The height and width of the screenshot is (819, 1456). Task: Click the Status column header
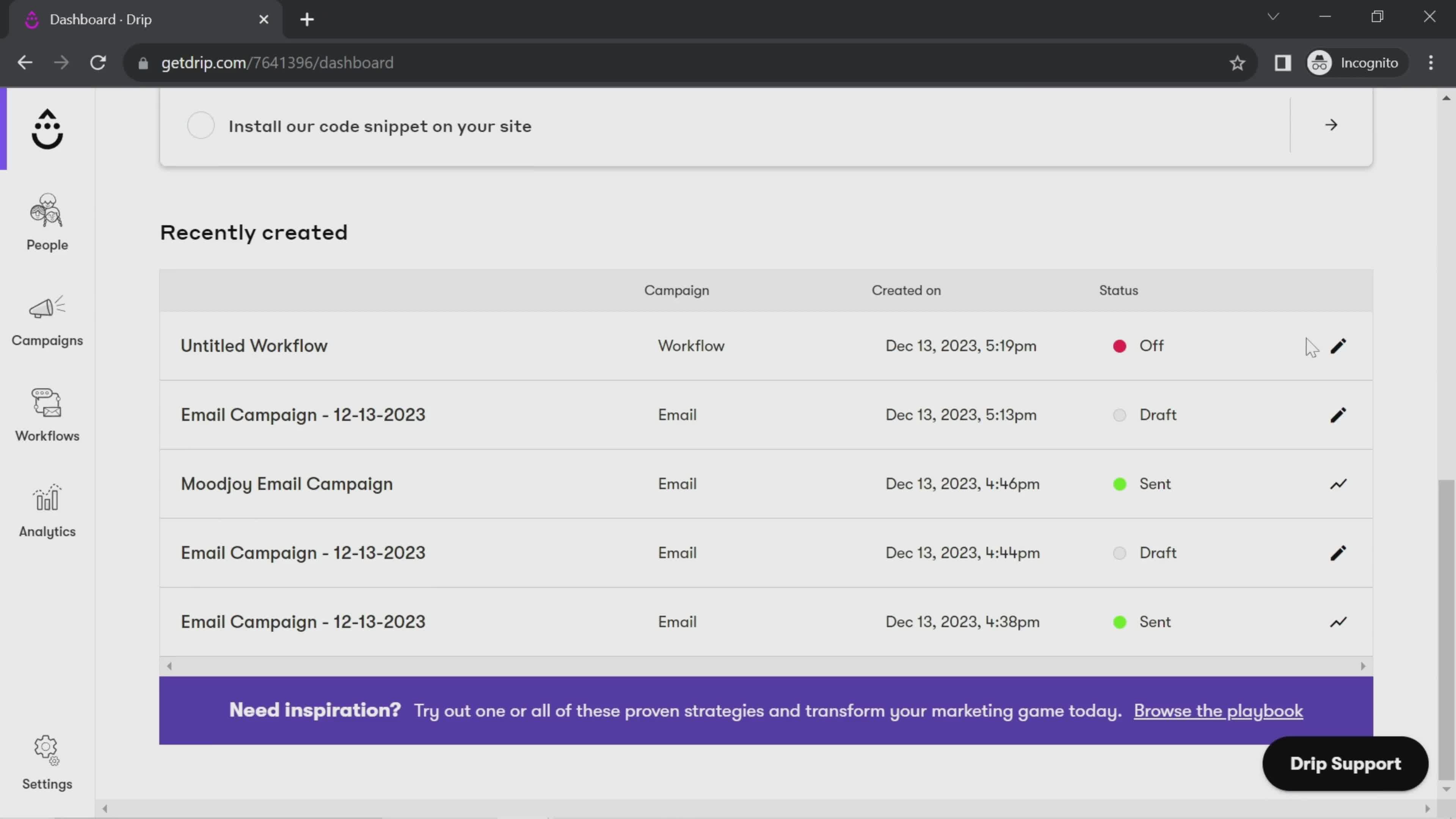click(x=1118, y=290)
